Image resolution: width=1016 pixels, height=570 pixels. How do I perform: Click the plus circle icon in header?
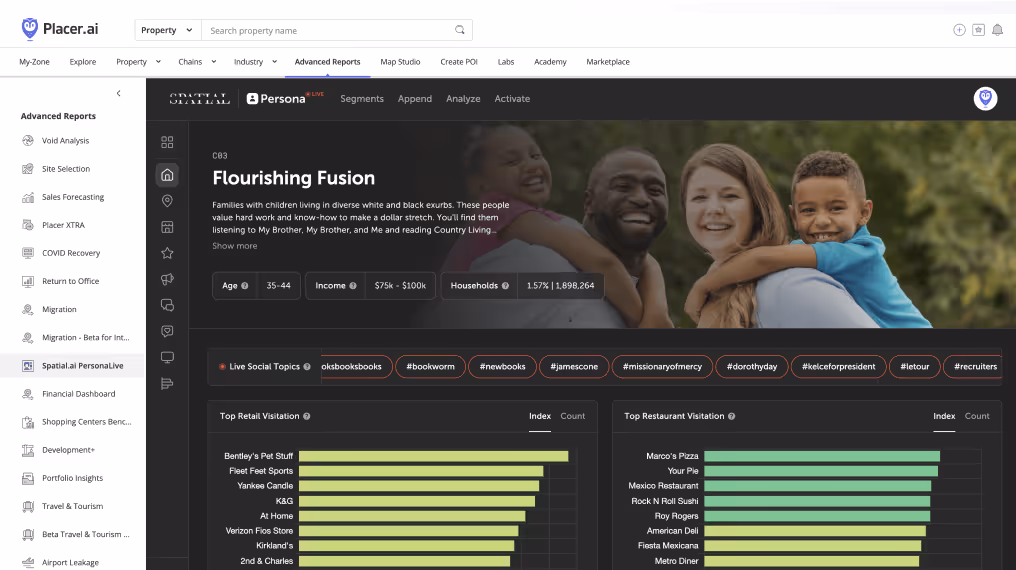(x=959, y=30)
